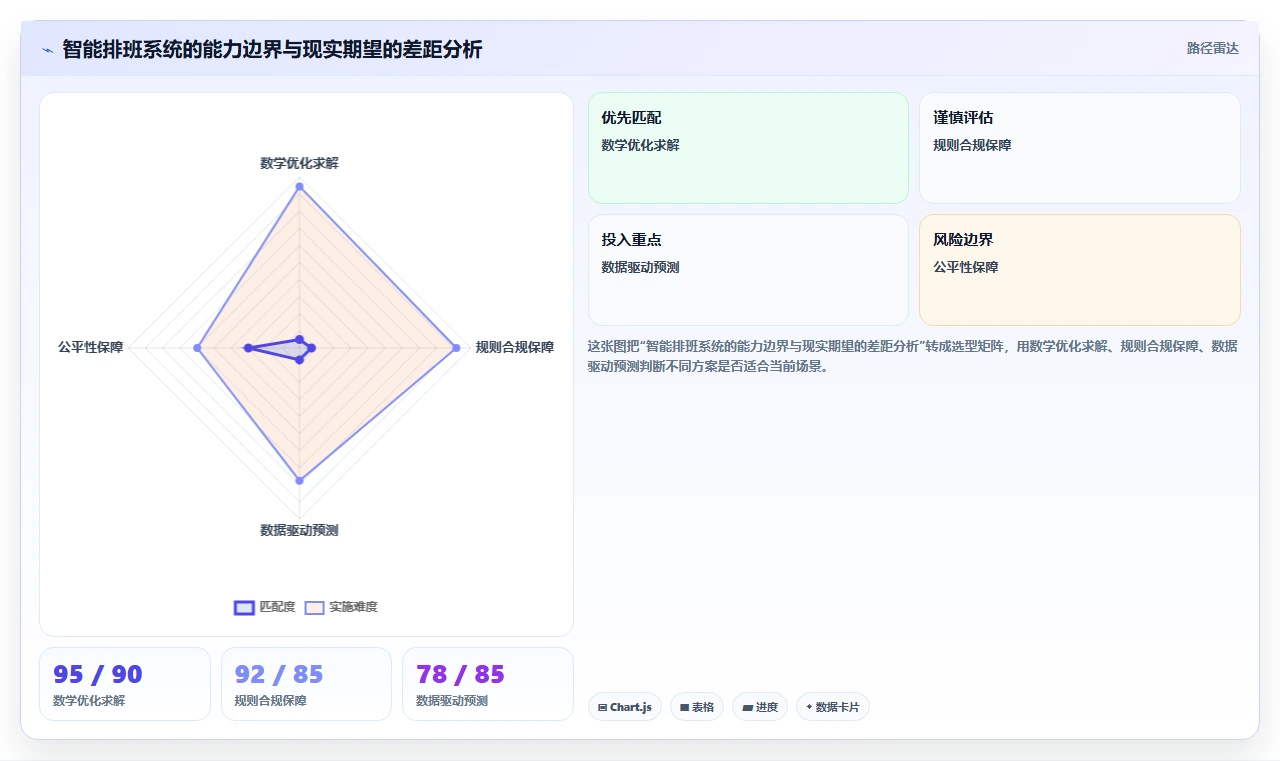Toggle the 实施难度 legend swatch

tap(315, 607)
